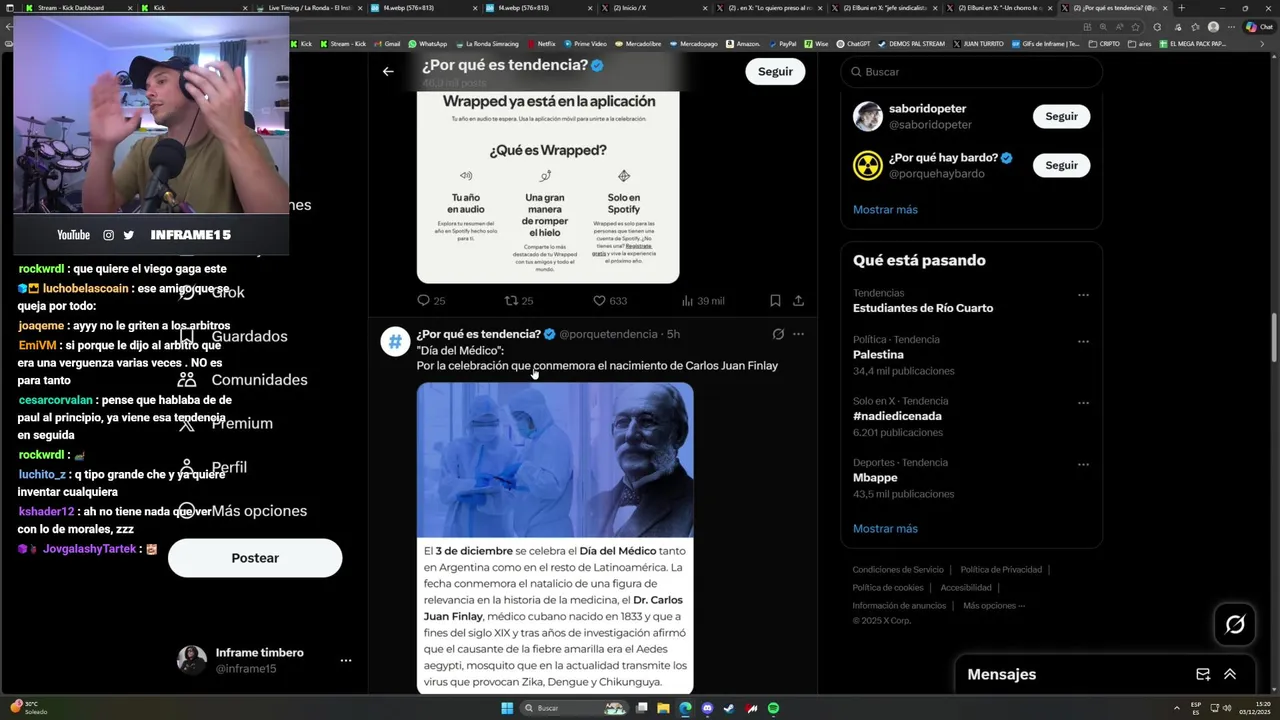Screen dimensions: 1280x720
Task: Click the reply icon on Wrapped post
Action: (423, 300)
